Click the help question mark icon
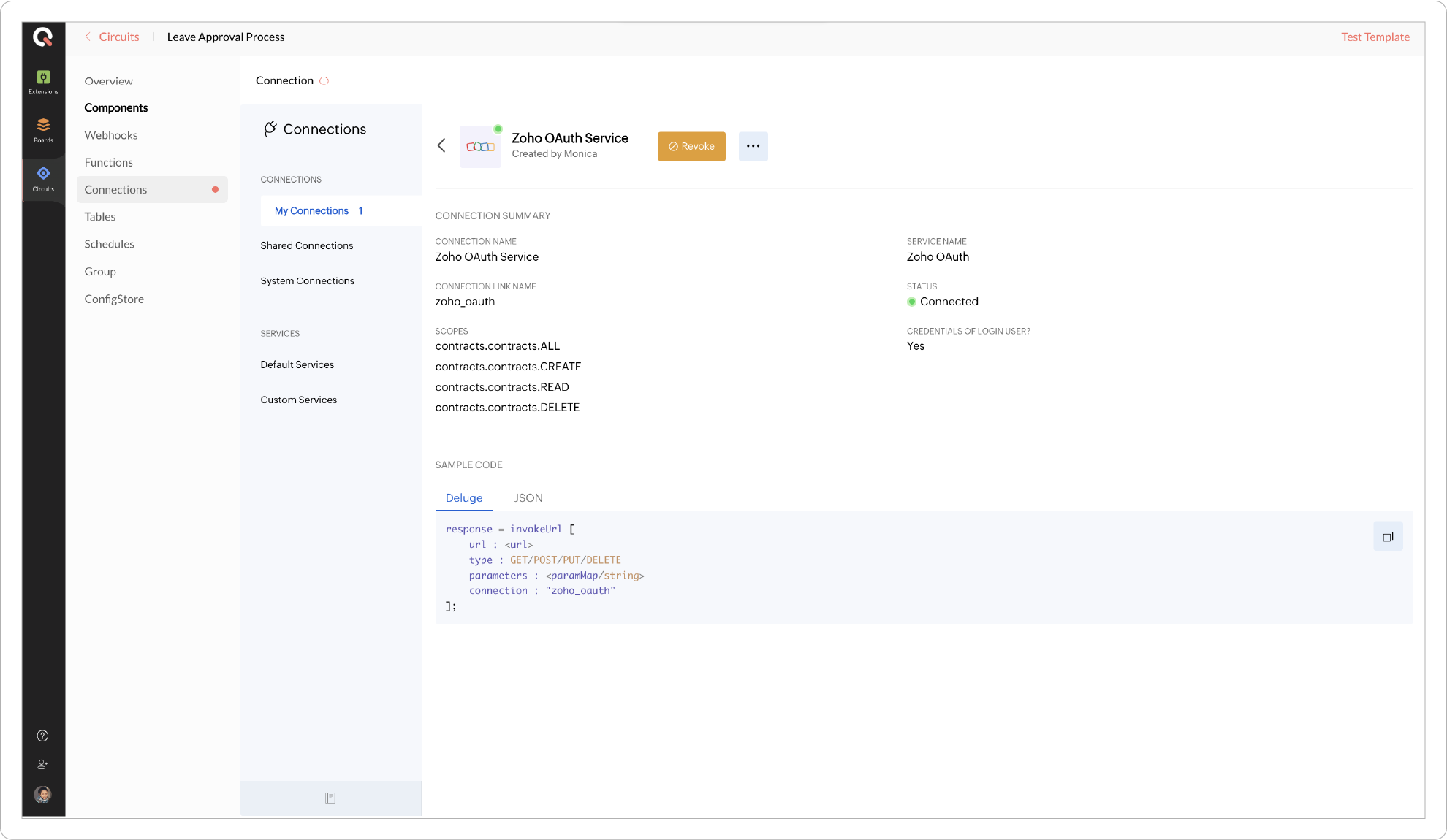The height and width of the screenshot is (840, 1447). 43,736
